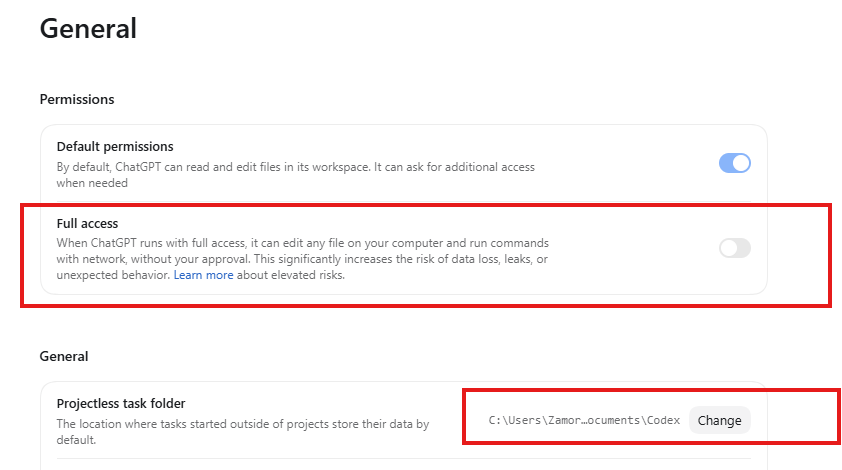Image resolution: width=842 pixels, height=470 pixels.
Task: Click the 'When ChatGPT runs with full access' description
Action: (303, 259)
